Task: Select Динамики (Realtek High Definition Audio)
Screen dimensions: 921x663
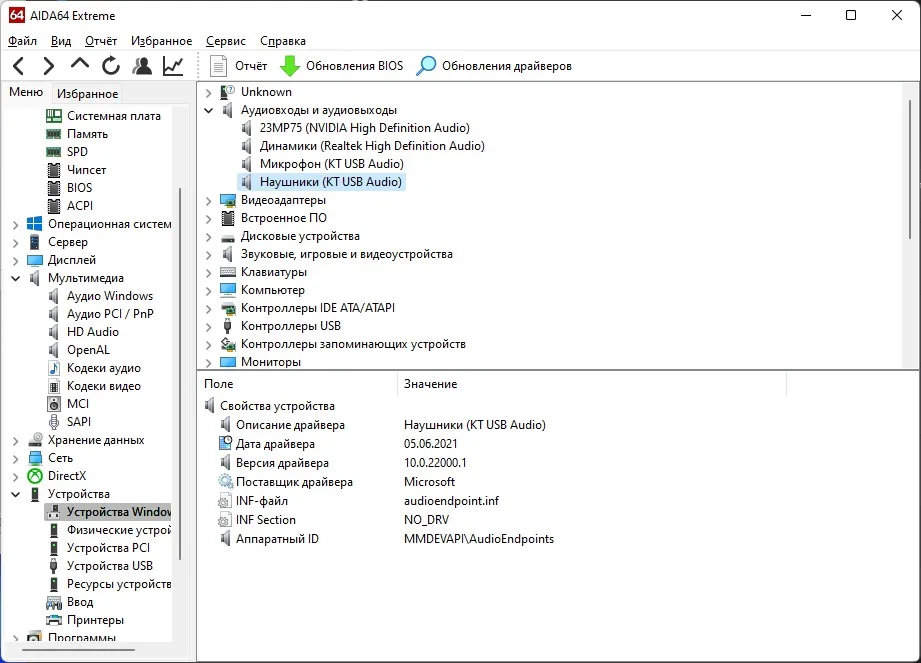Action: pyautogui.click(x=372, y=146)
